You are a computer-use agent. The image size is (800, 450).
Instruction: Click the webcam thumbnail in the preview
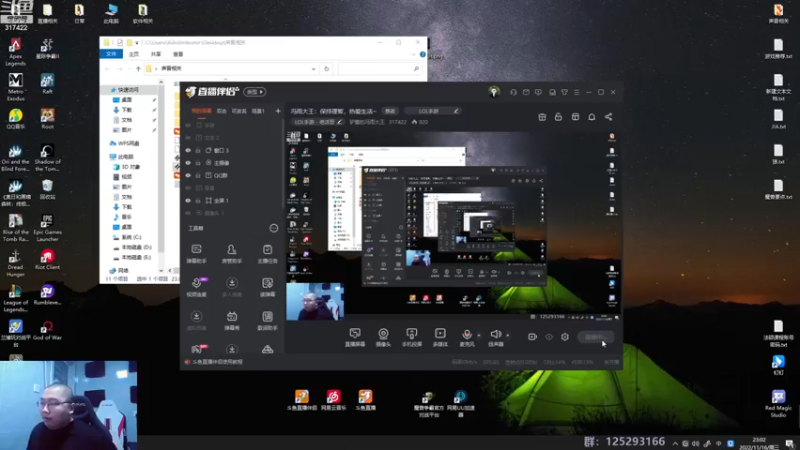(315, 302)
